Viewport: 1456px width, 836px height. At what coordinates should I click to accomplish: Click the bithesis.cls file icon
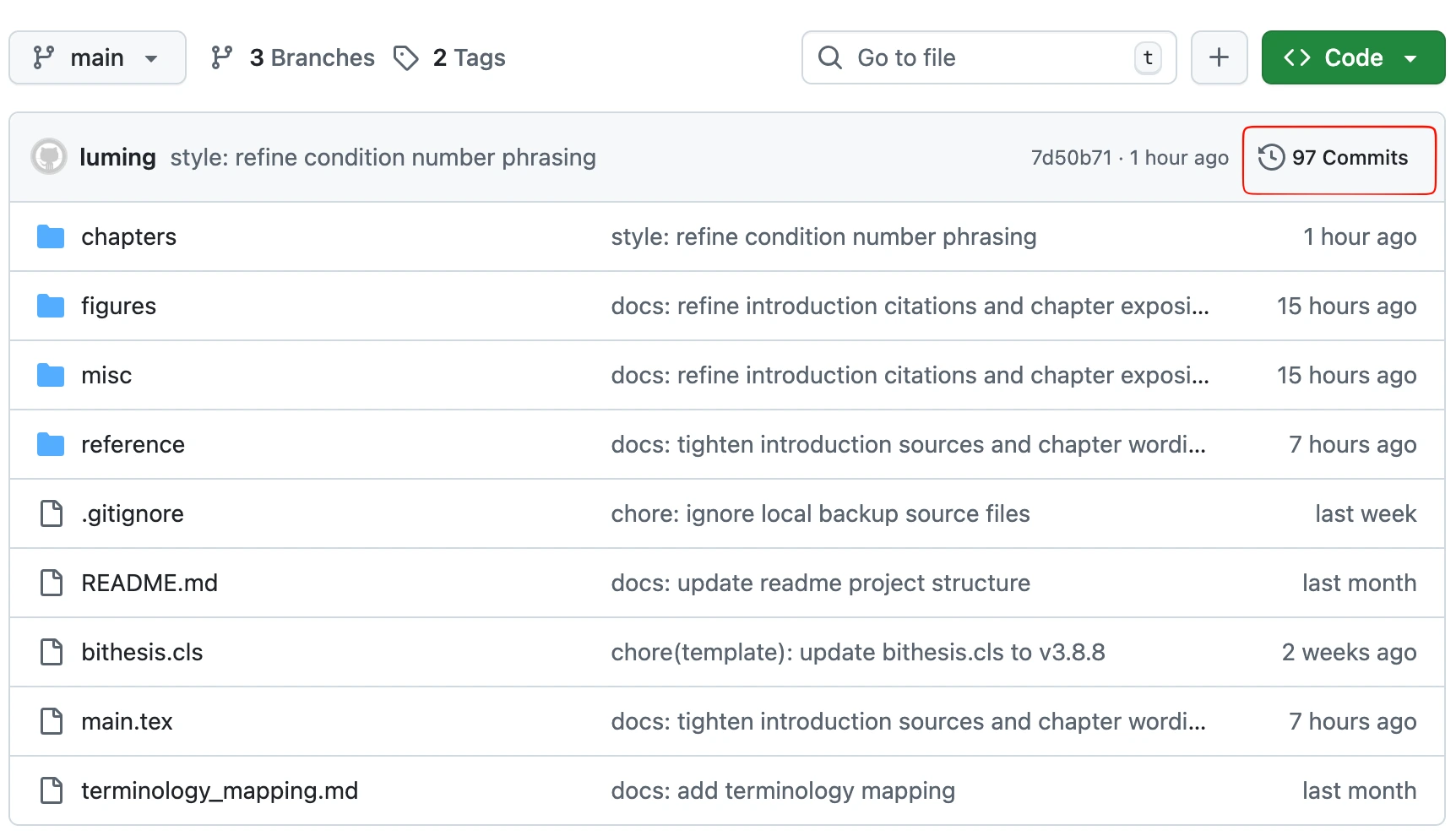[52, 652]
